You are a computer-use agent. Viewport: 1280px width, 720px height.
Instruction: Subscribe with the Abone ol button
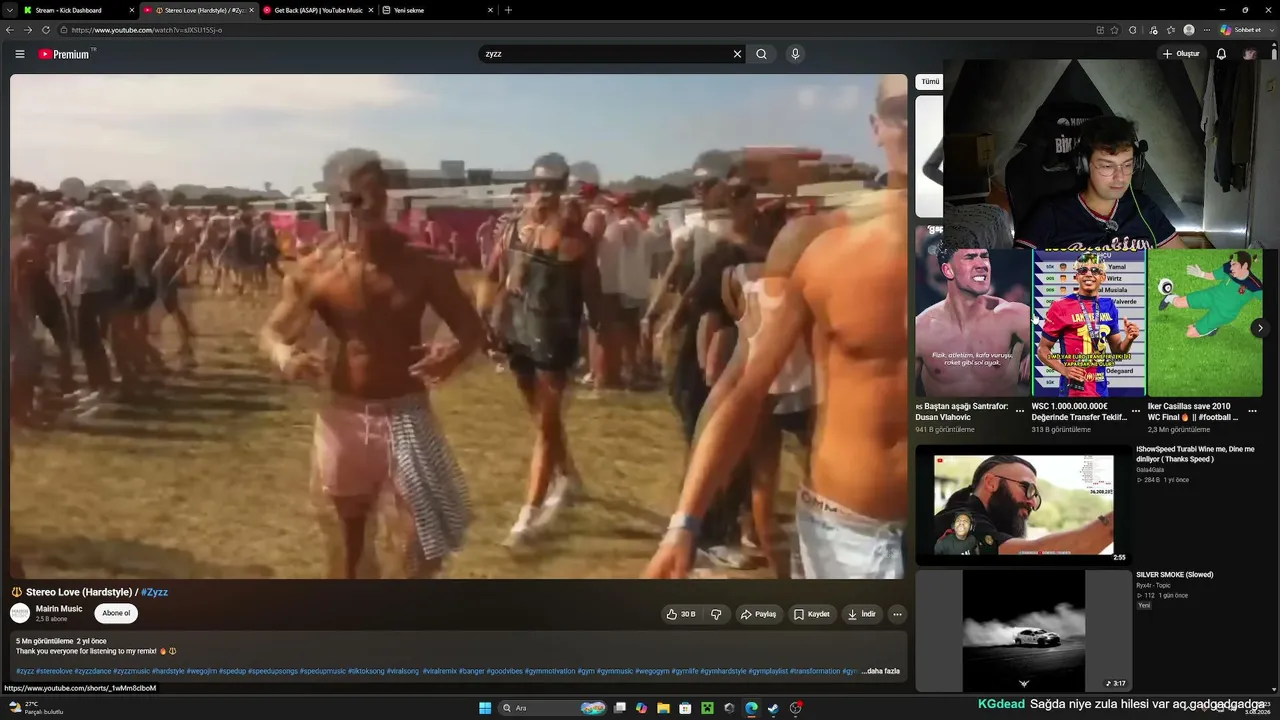tap(116, 614)
